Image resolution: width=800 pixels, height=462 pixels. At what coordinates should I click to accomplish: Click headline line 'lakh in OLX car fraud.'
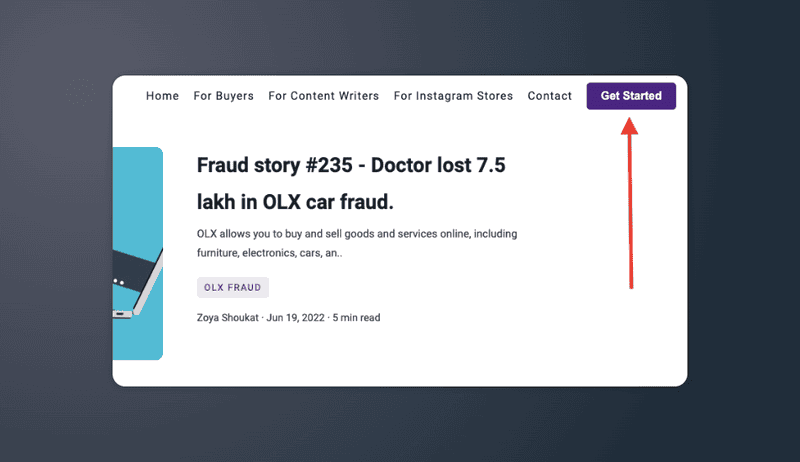coord(295,202)
